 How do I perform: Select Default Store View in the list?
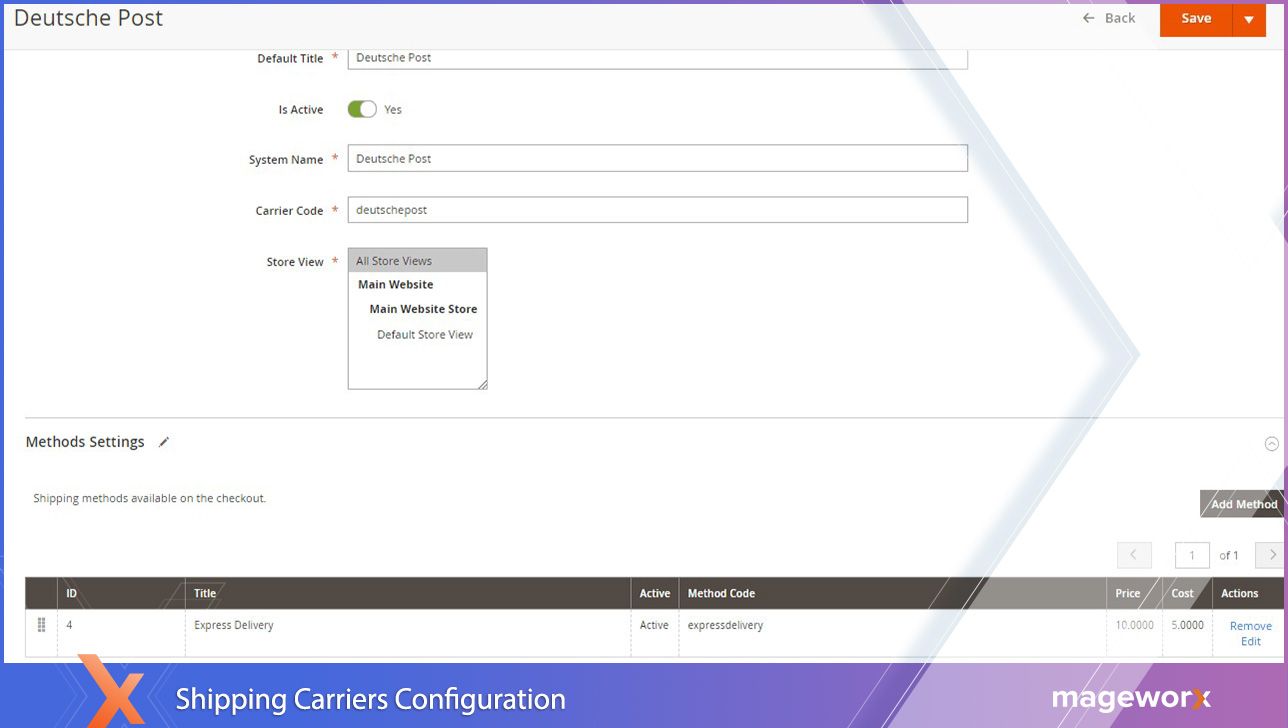[x=424, y=334]
